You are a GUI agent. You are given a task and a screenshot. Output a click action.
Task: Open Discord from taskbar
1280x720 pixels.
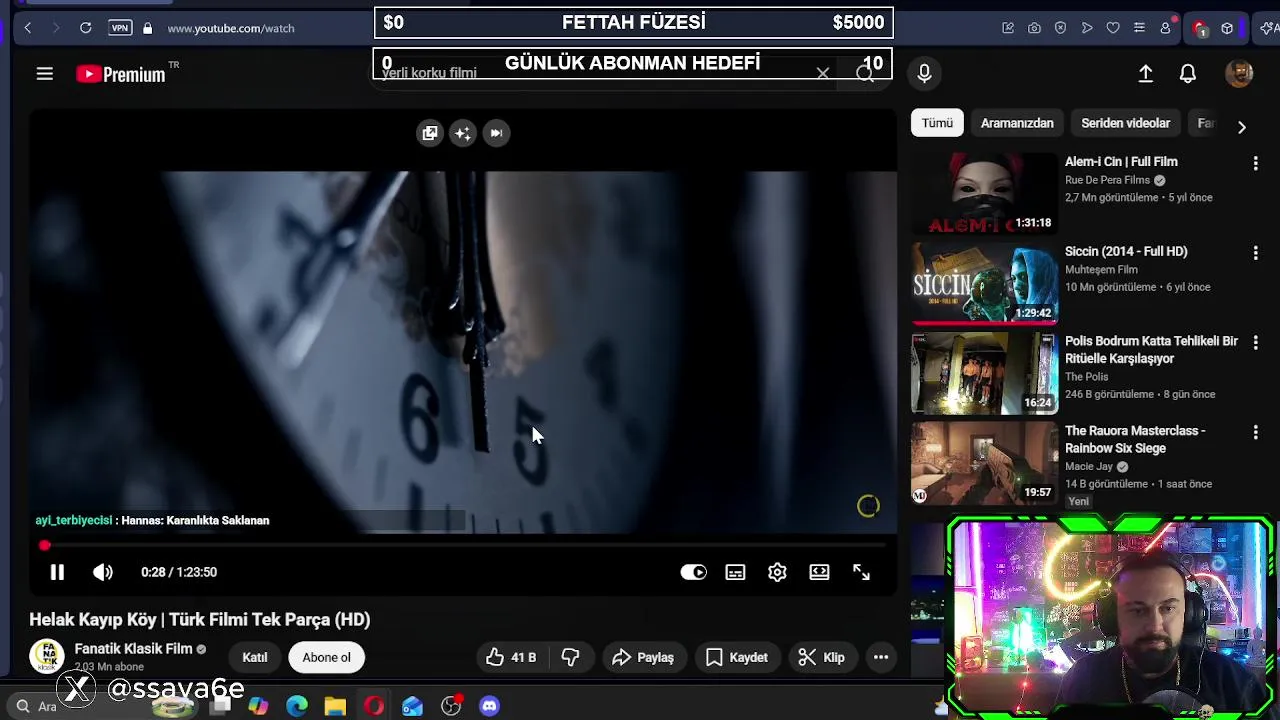(489, 706)
